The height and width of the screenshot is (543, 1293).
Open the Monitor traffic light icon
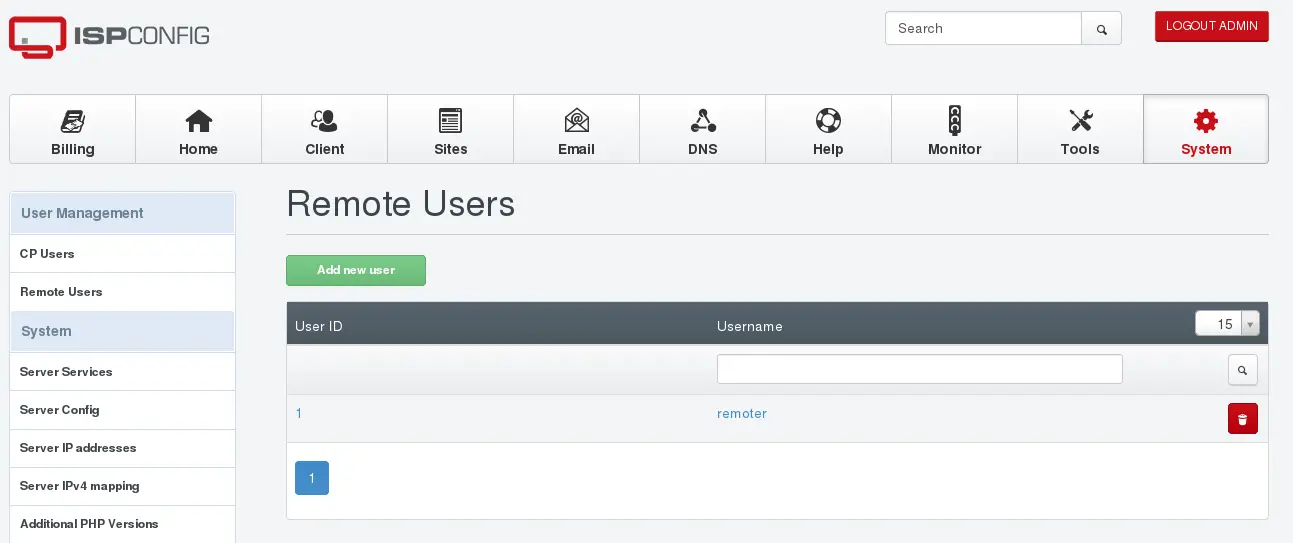954,121
